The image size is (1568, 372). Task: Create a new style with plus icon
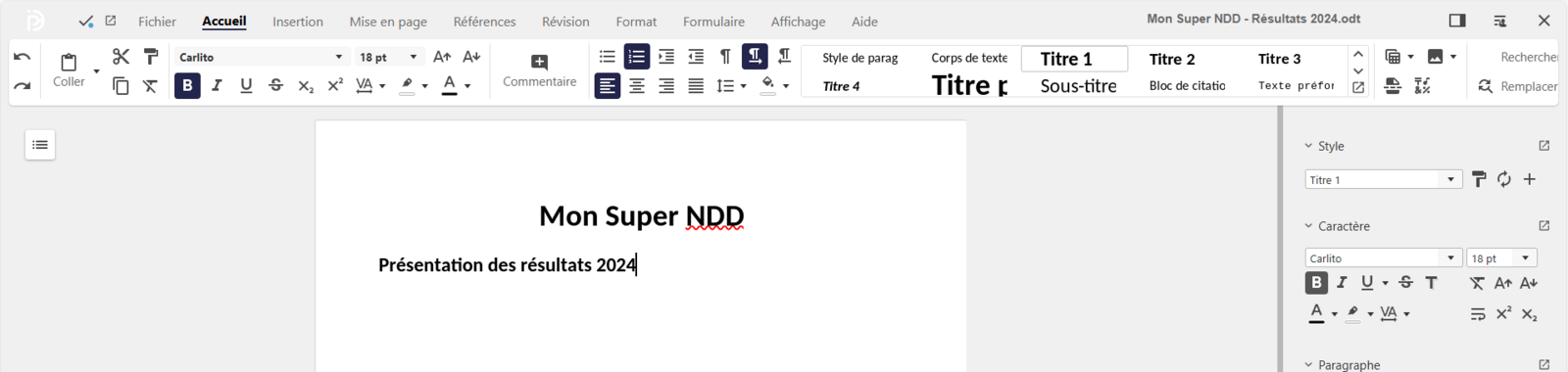(1530, 179)
